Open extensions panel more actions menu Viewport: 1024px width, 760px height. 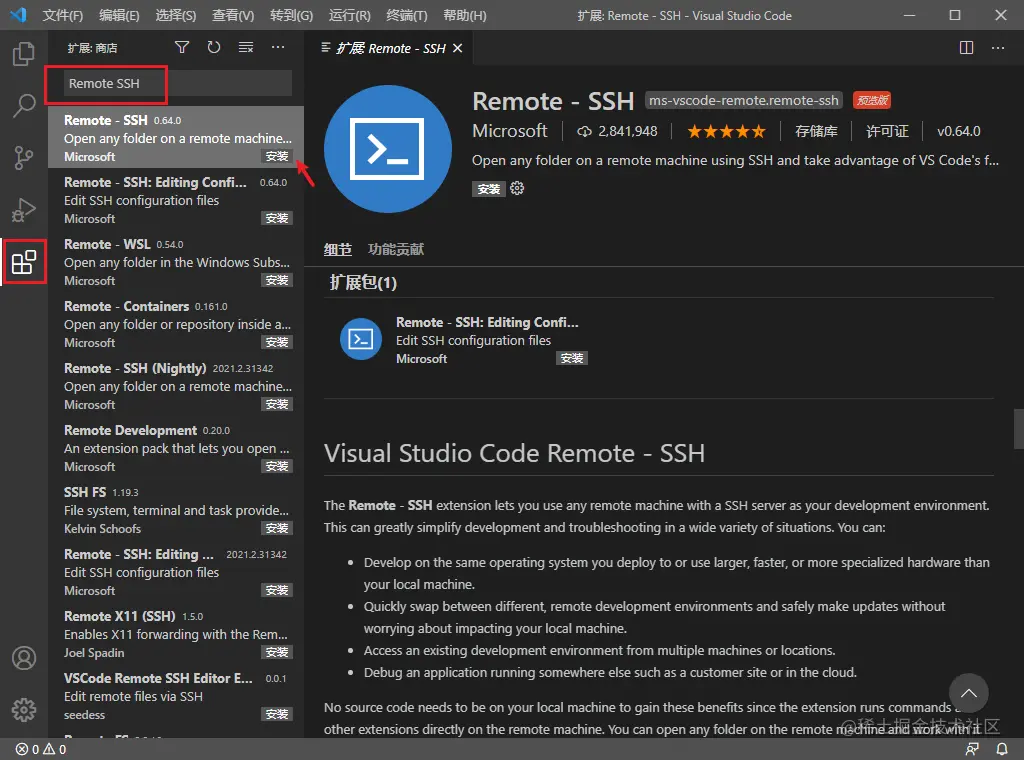tap(278, 48)
